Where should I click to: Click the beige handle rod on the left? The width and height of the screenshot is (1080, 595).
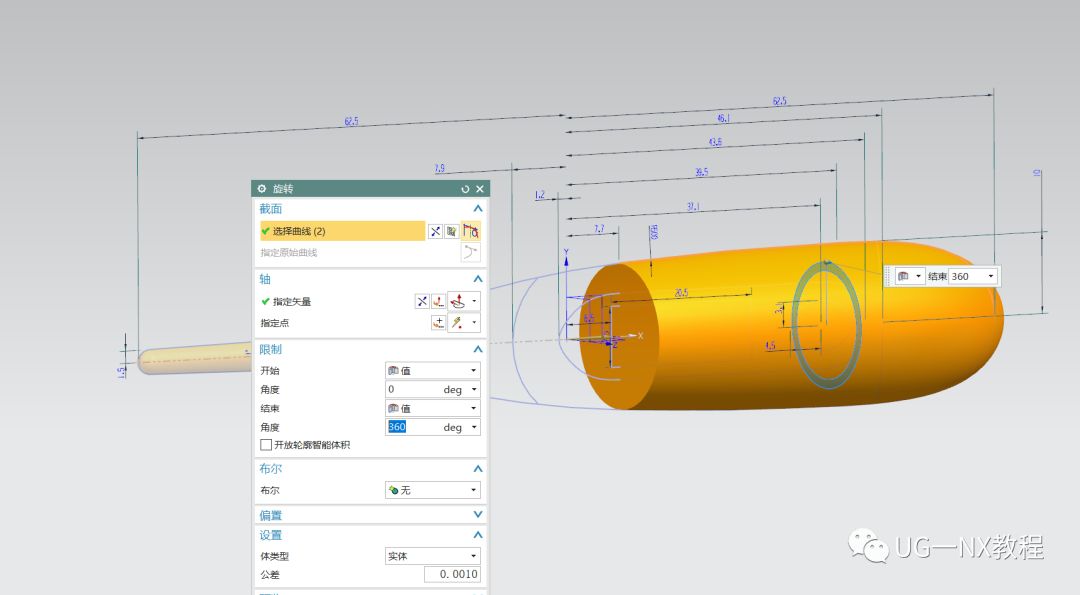click(195, 358)
